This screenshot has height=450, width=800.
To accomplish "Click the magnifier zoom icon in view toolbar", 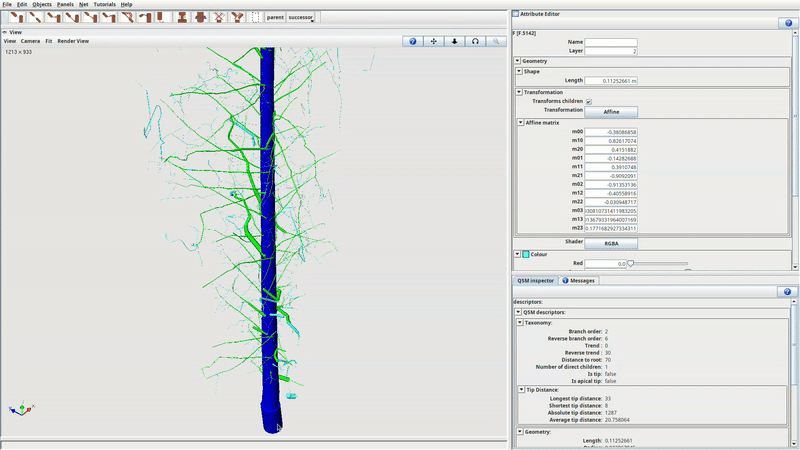I will (495, 41).
